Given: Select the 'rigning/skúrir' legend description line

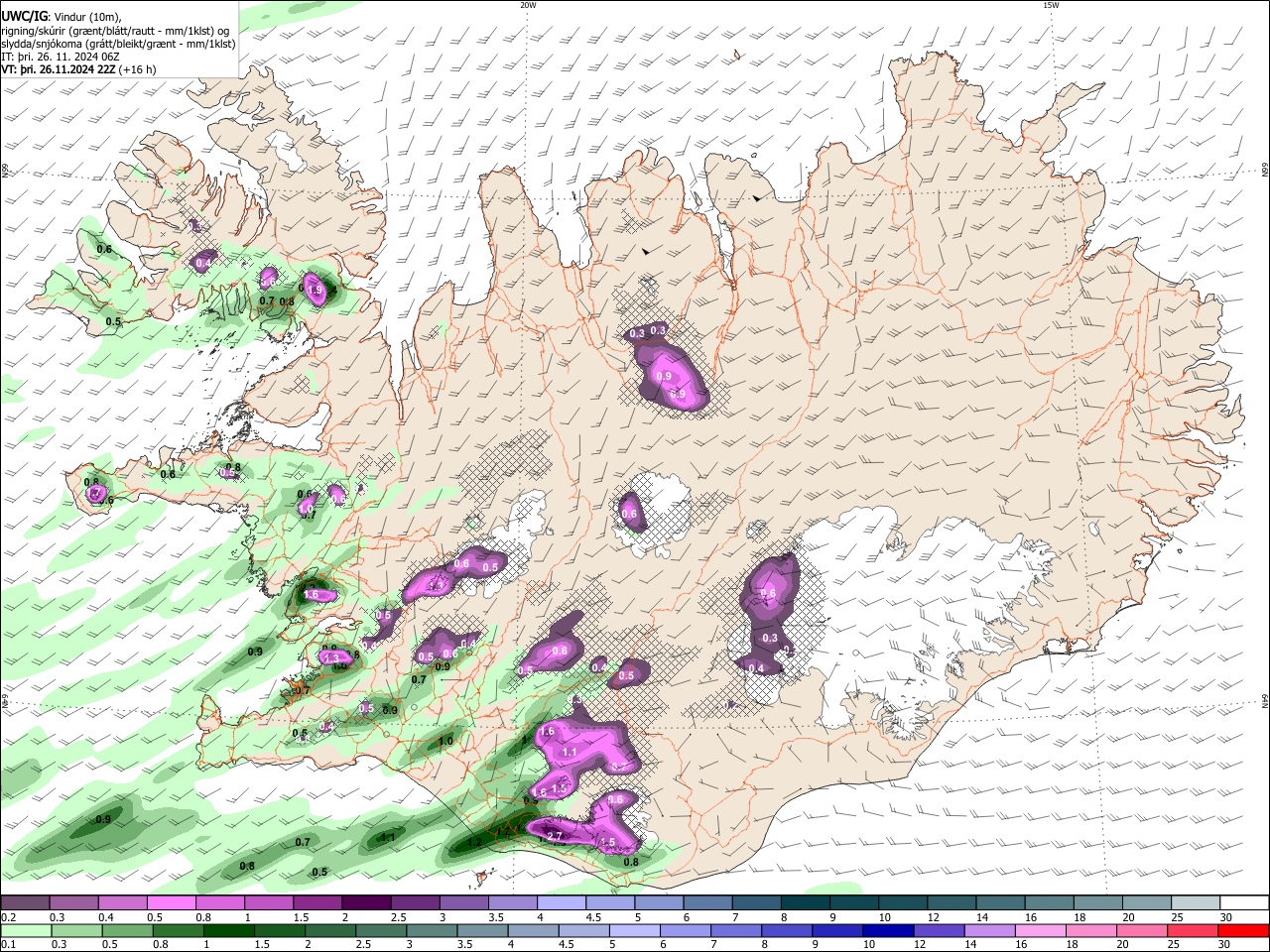Looking at the screenshot, I should click(115, 31).
